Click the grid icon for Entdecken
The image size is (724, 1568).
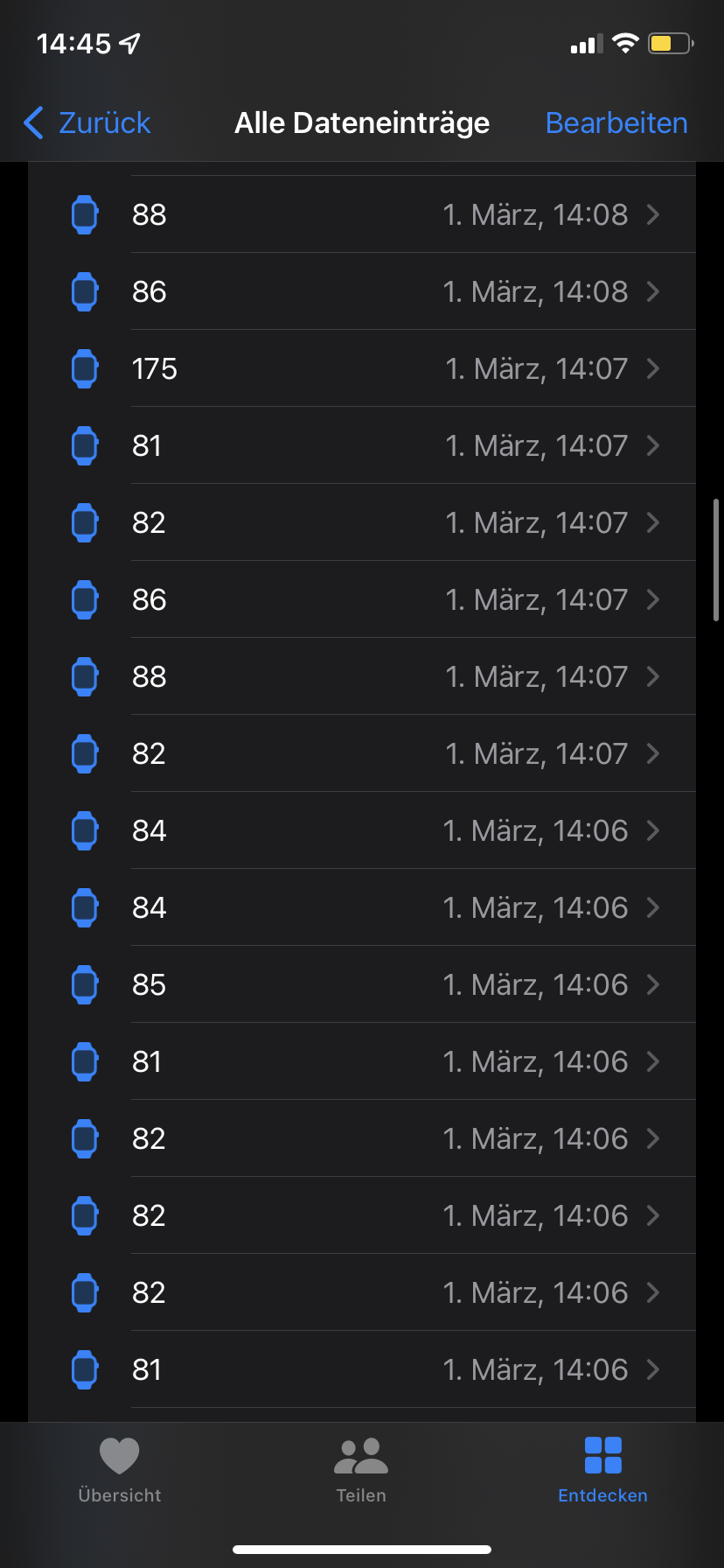click(x=602, y=1456)
